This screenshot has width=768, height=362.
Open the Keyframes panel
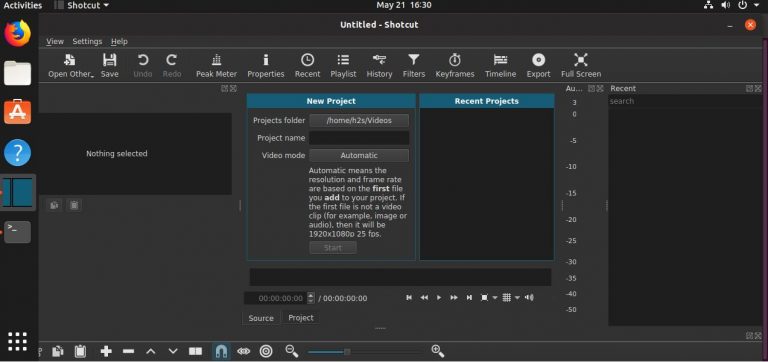coord(455,66)
